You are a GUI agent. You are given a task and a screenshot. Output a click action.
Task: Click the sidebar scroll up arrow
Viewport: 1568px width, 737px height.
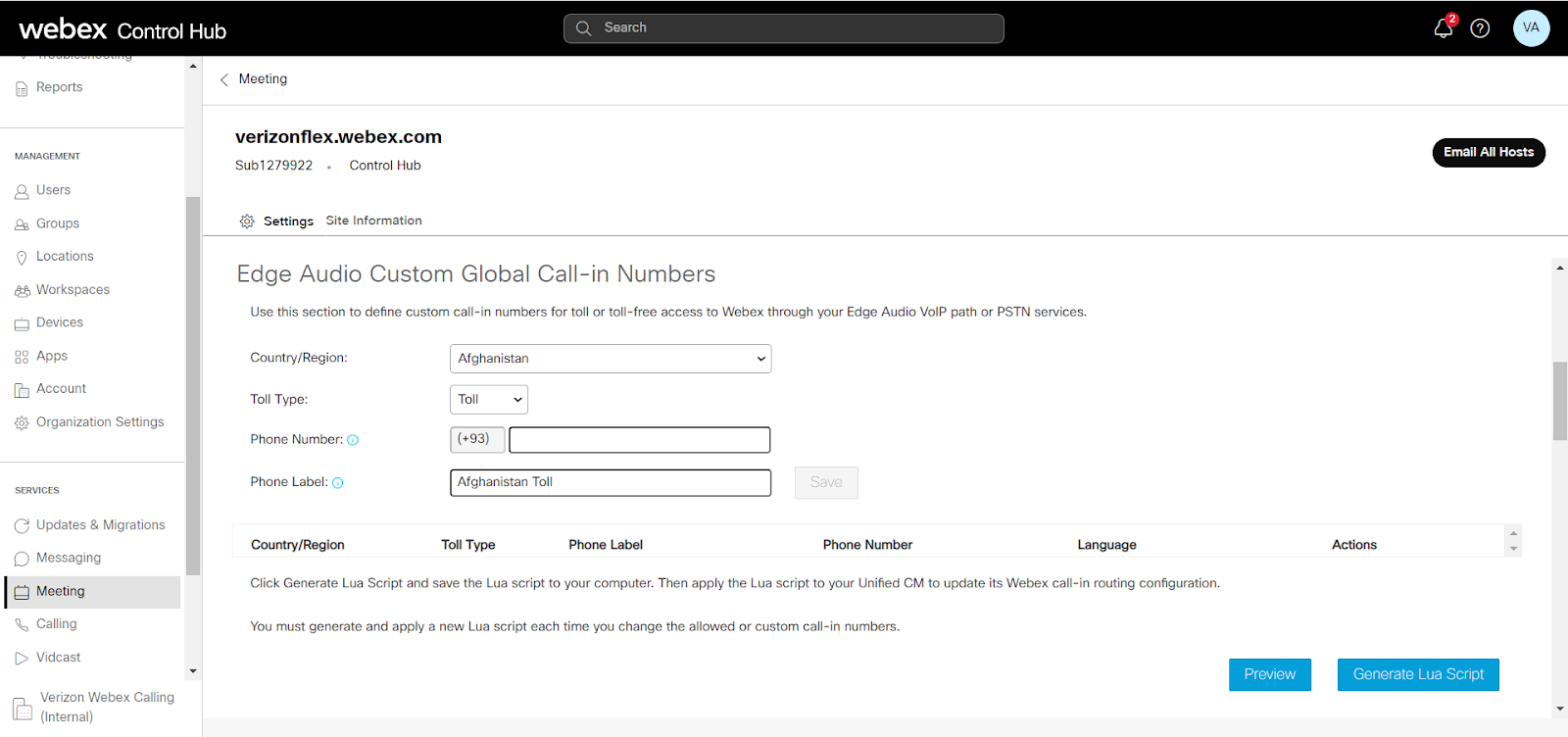tap(193, 67)
